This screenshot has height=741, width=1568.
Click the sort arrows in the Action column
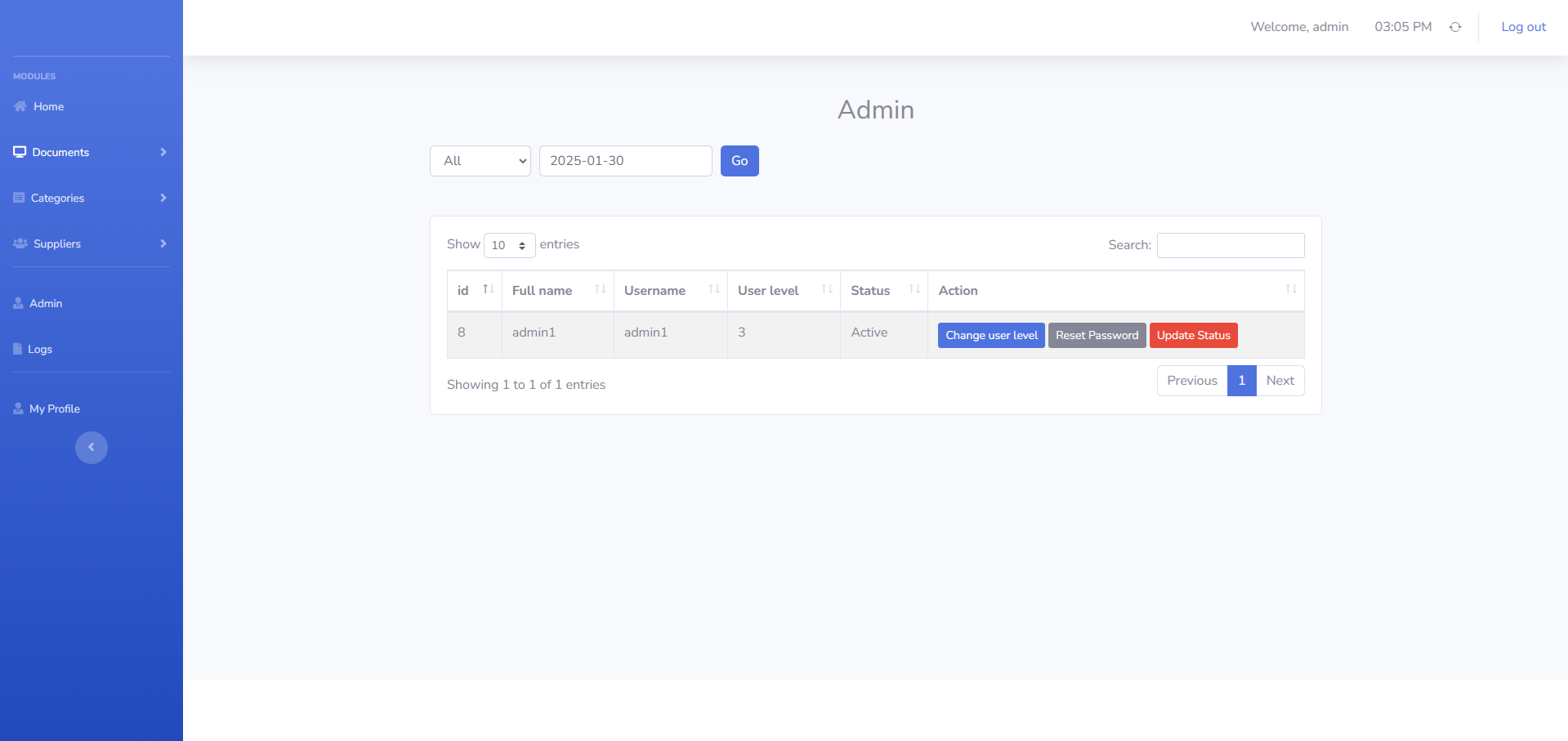pos(1290,290)
